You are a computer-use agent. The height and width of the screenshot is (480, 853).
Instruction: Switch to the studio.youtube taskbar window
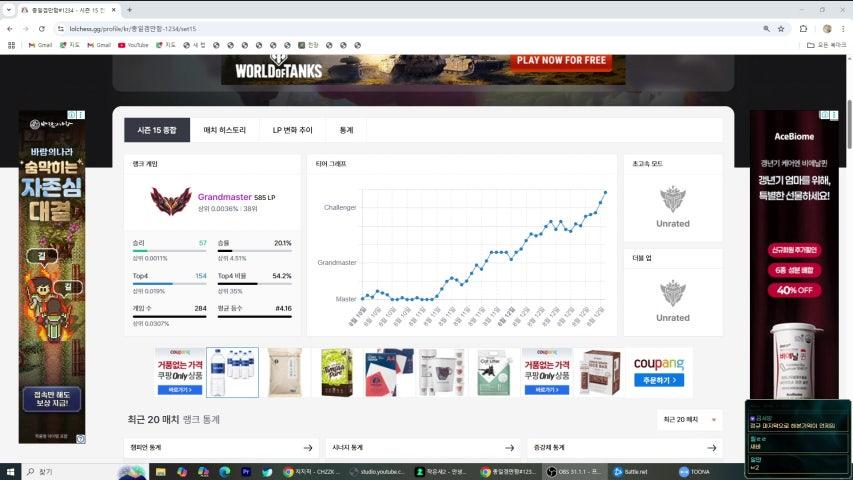pos(378,472)
